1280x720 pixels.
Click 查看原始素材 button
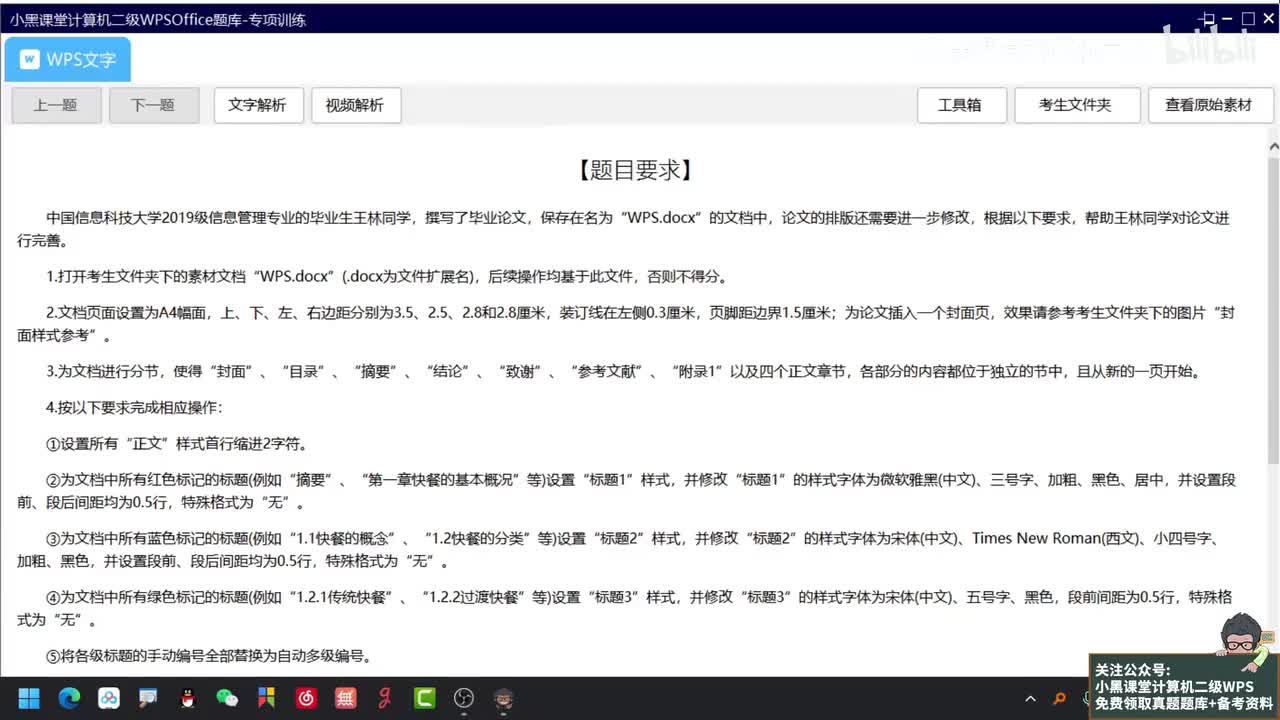[x=1210, y=105]
